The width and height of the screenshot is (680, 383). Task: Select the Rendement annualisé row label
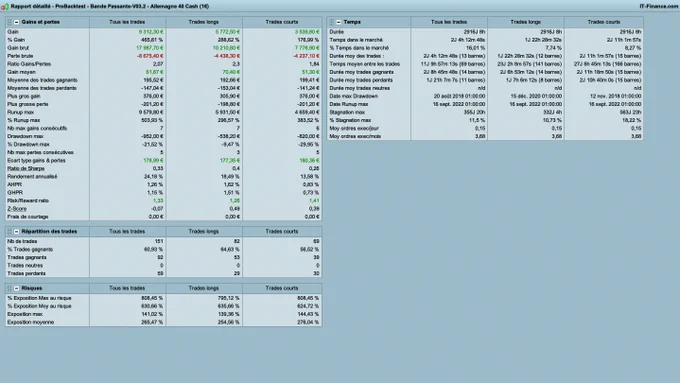(32, 177)
